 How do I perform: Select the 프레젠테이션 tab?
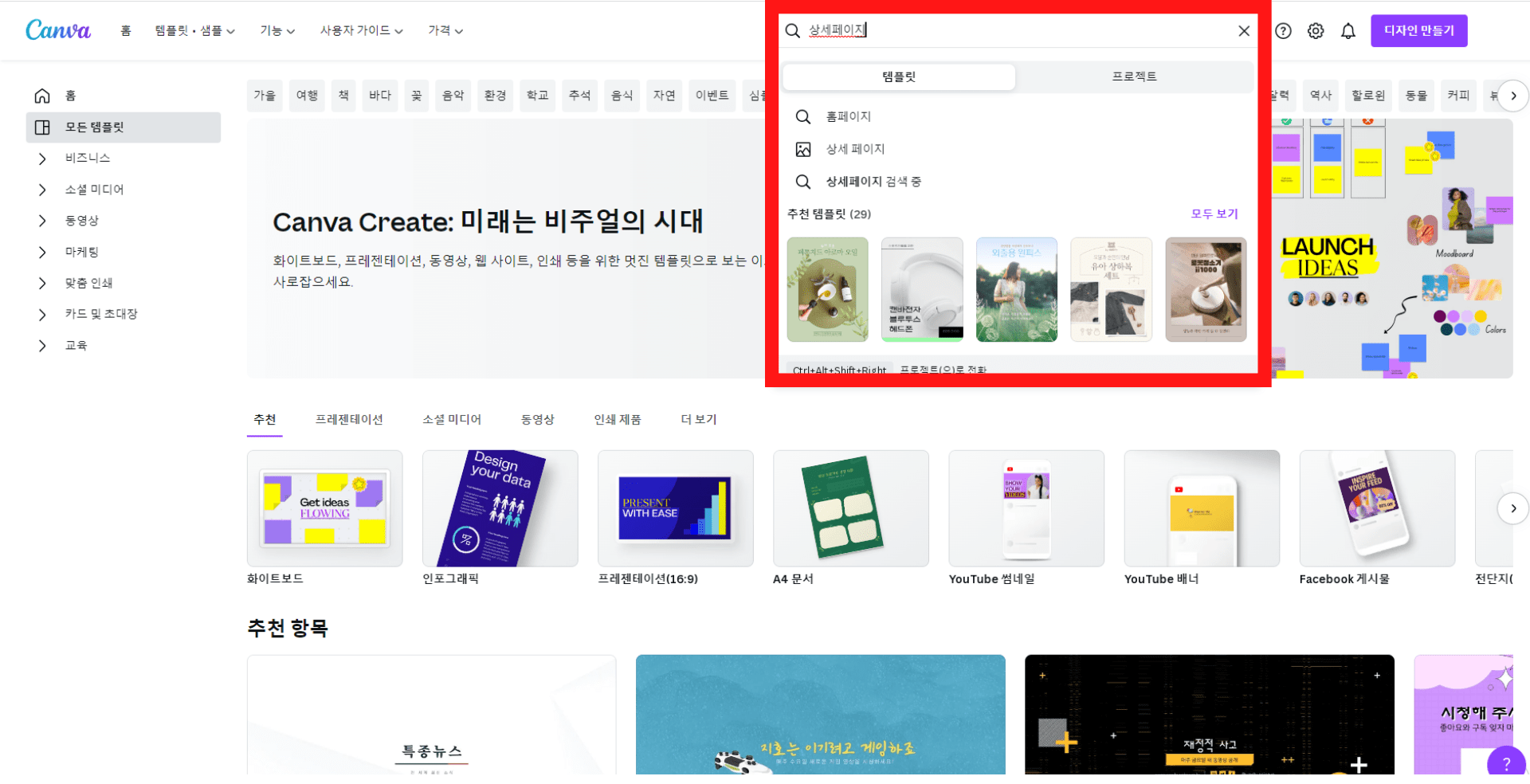click(x=349, y=420)
